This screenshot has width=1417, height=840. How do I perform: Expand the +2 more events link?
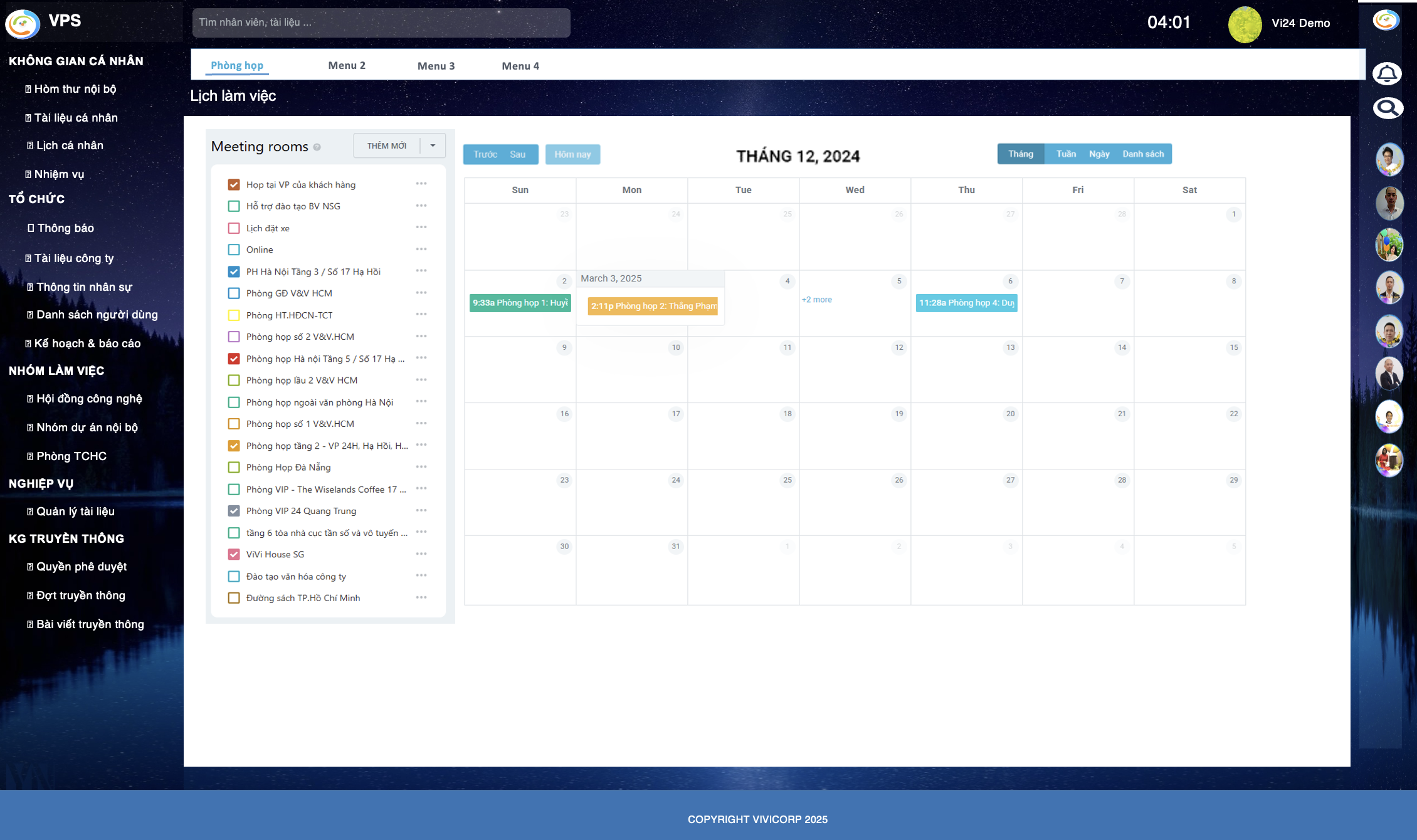(817, 300)
